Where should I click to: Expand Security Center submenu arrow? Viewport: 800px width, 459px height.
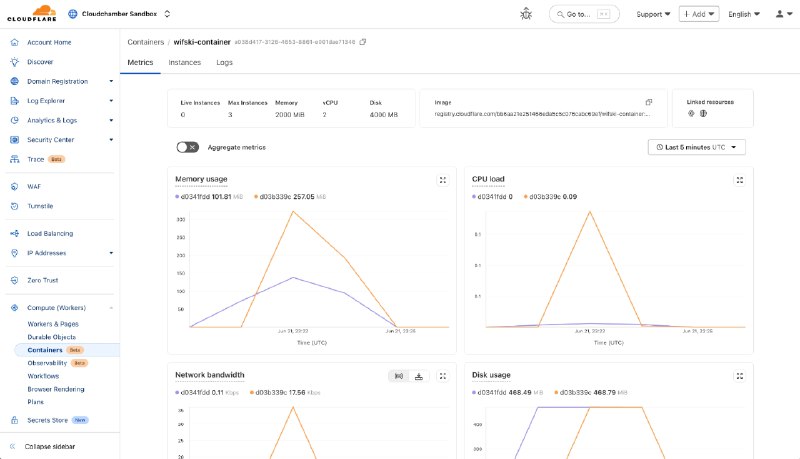click(111, 140)
